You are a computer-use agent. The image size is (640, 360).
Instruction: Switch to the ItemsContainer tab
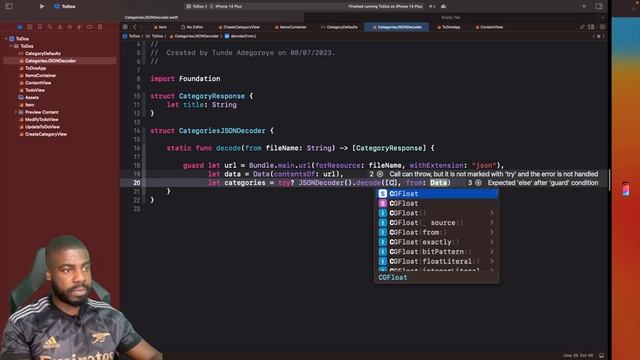[291, 27]
